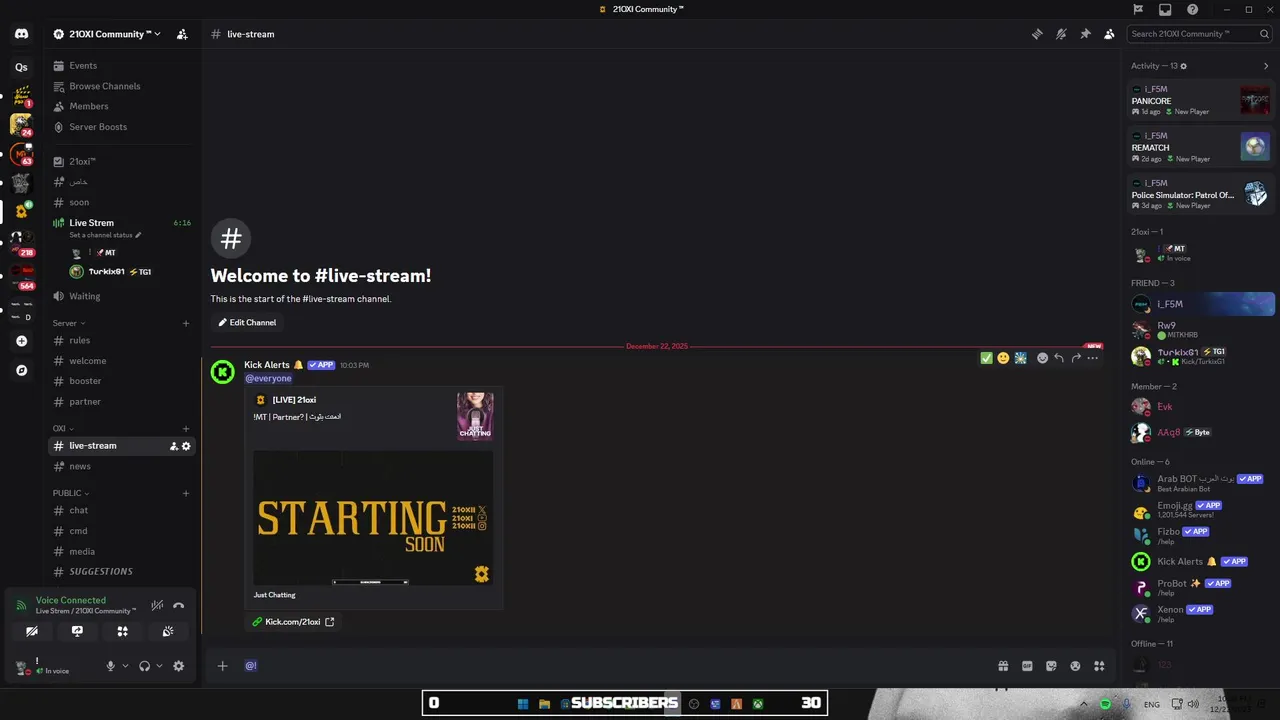
Task: Click the Edit Channel button
Action: click(x=247, y=323)
